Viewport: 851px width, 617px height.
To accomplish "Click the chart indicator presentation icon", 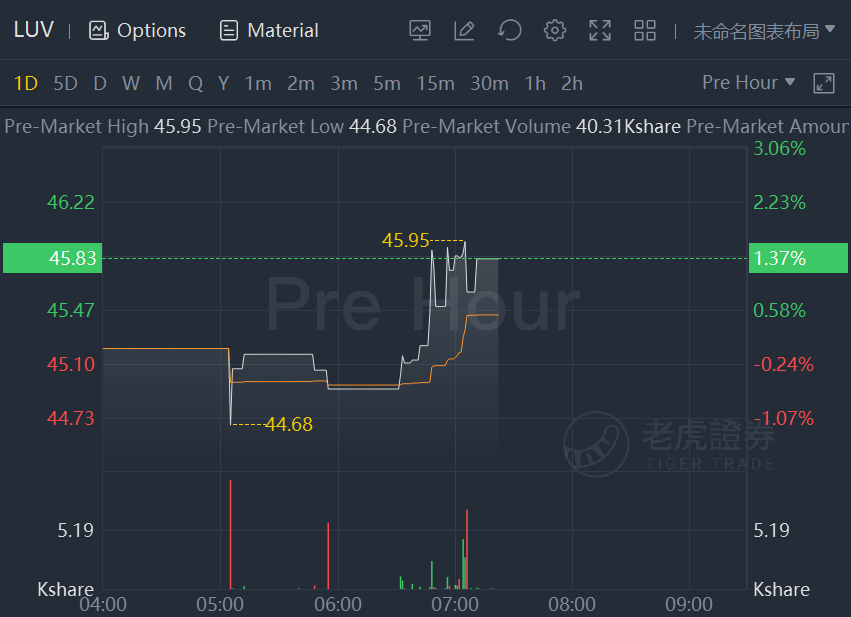I will [x=420, y=30].
